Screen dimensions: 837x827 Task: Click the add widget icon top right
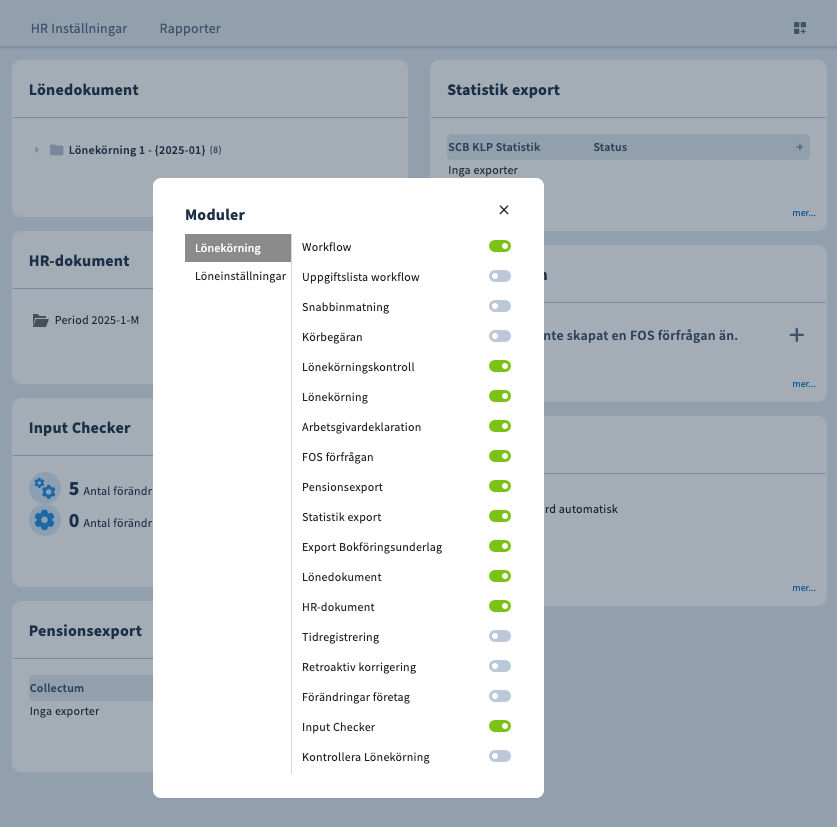[800, 28]
